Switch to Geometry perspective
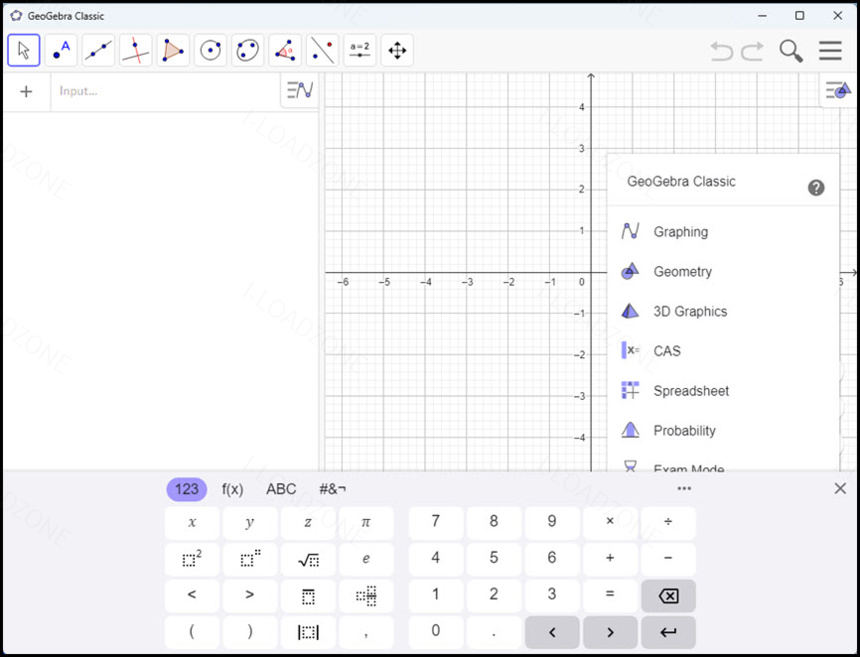This screenshot has height=657, width=860. (x=723, y=271)
